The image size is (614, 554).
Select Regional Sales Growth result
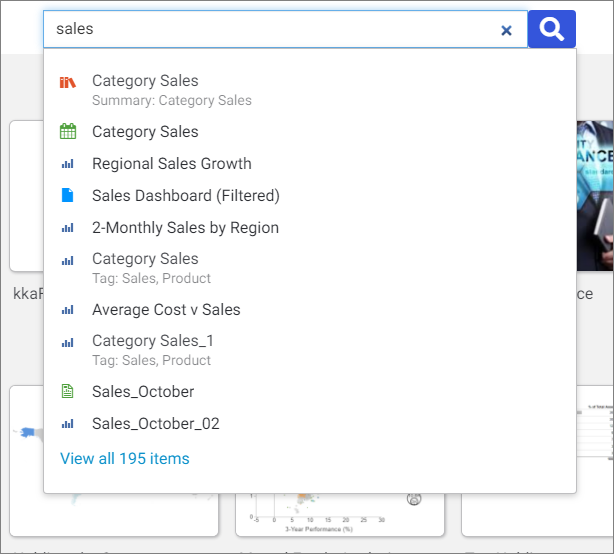pyautogui.click(x=171, y=164)
